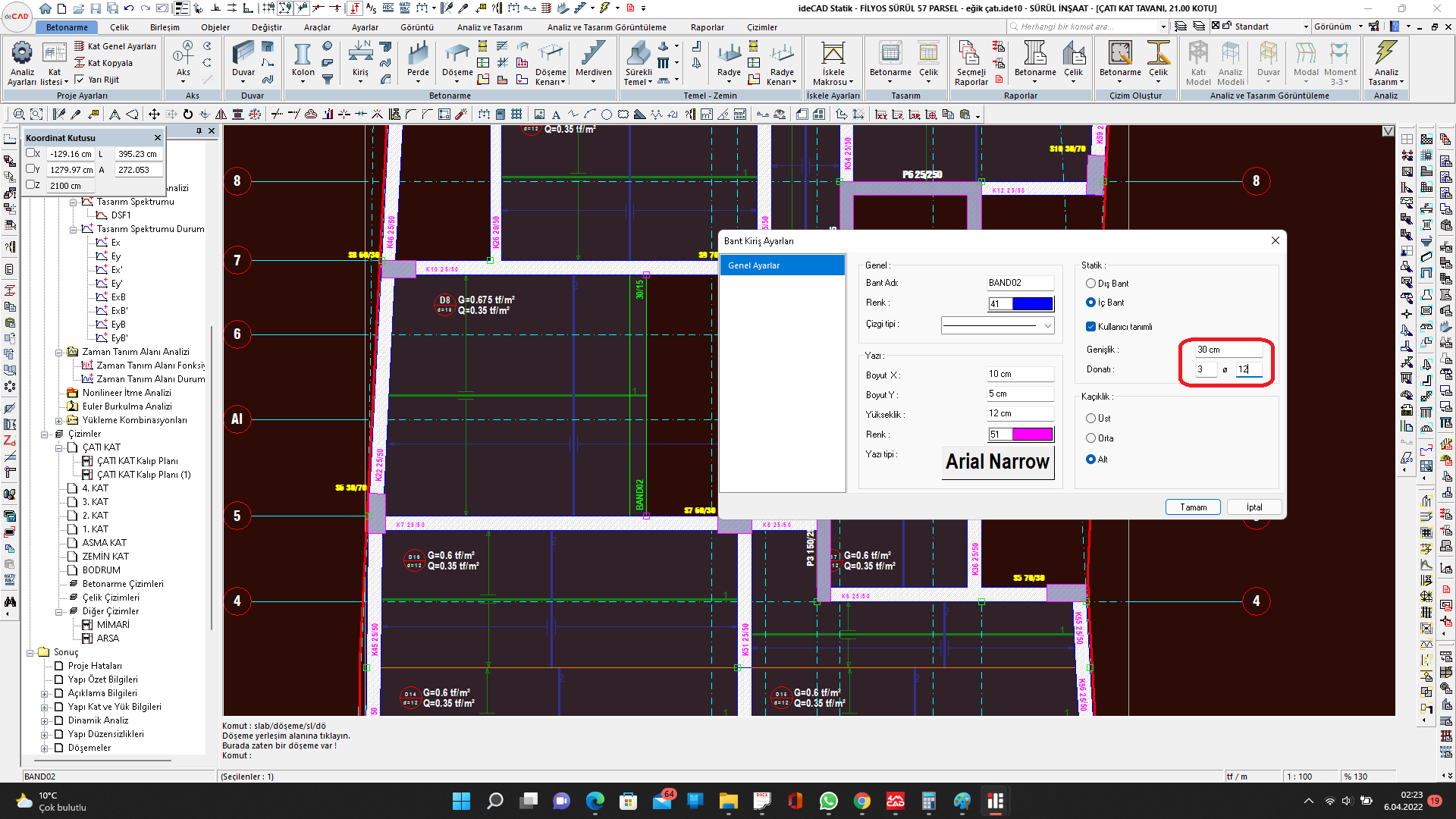1456x819 pixels.
Task: Toggle Z coordinate lock checkbox
Action: click(x=30, y=185)
